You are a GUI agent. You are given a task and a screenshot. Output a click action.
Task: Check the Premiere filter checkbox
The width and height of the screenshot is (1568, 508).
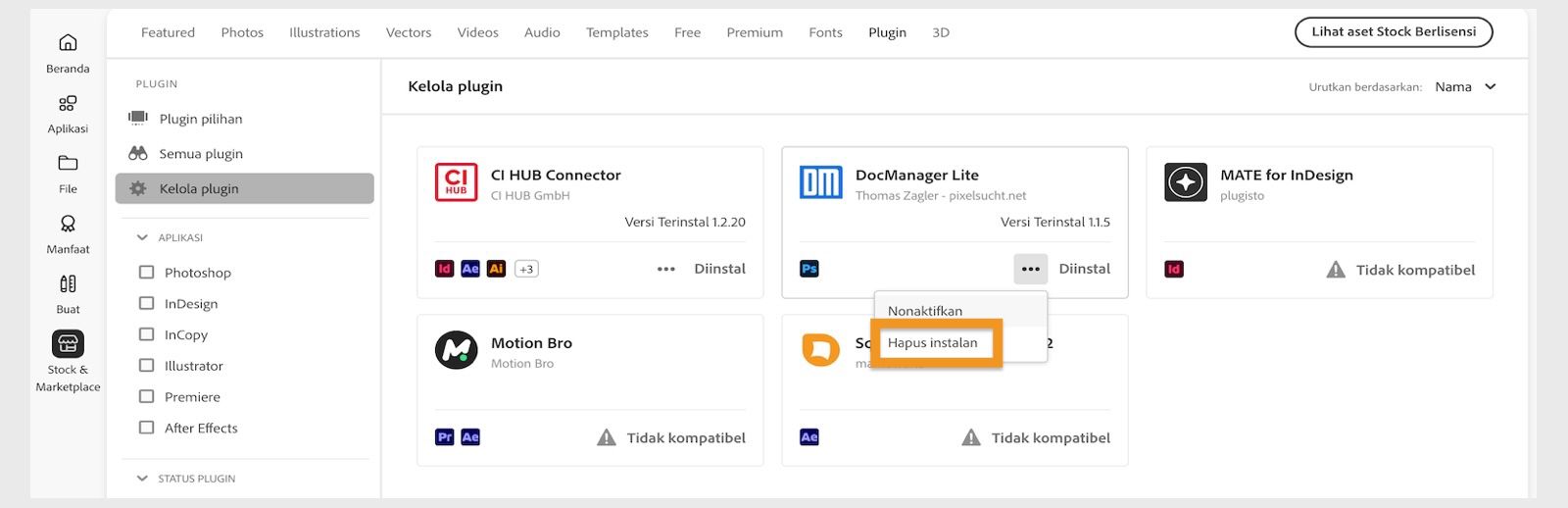[x=147, y=396]
